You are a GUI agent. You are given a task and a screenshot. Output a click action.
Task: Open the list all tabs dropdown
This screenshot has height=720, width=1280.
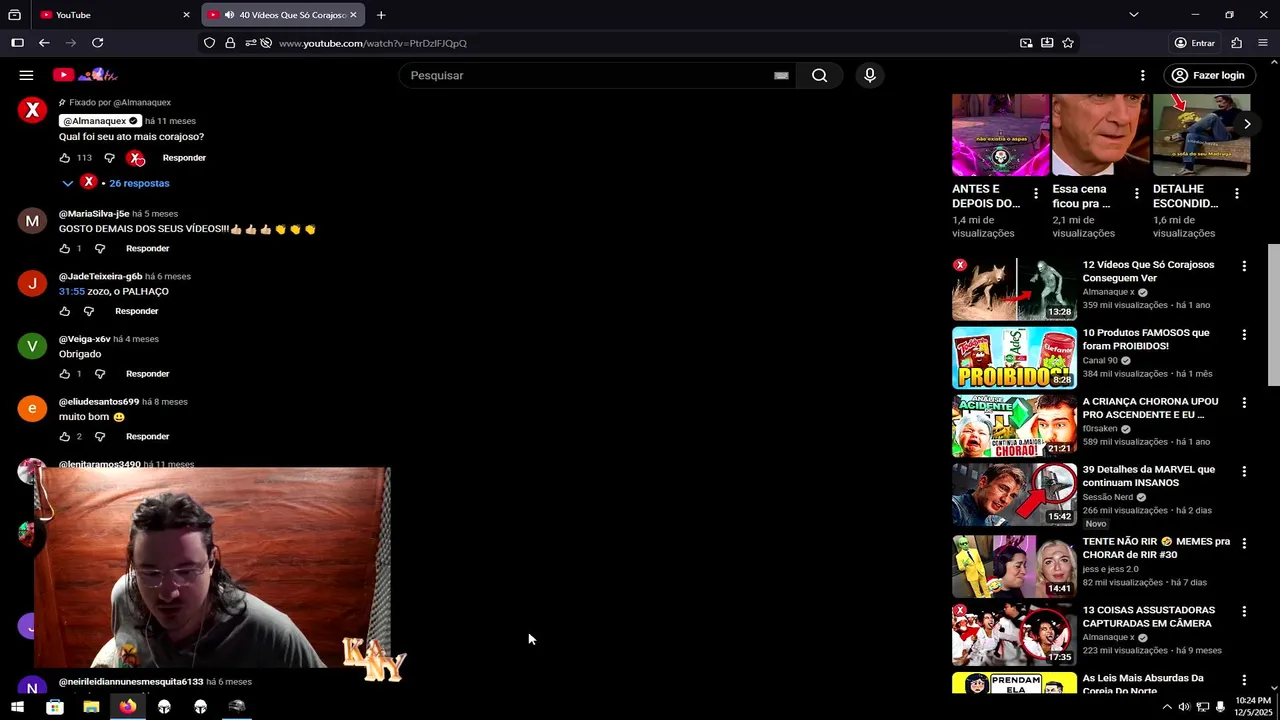pyautogui.click(x=1133, y=15)
